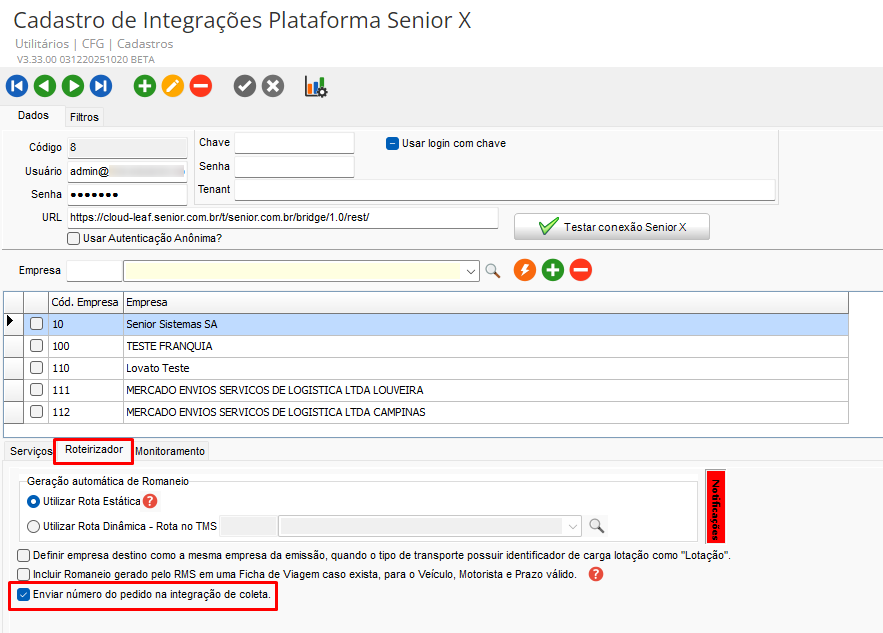
Task: Open the Monitoramento tab
Action: click(170, 451)
